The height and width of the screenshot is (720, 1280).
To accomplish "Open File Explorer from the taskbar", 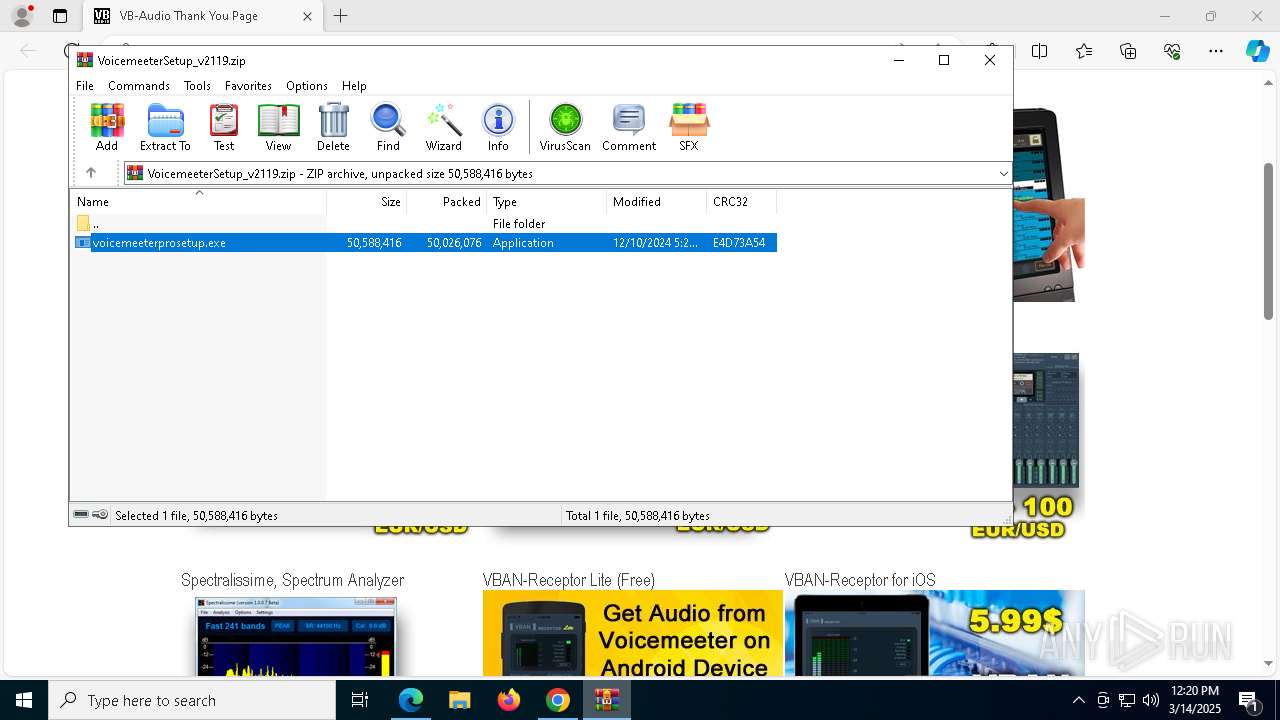I will [x=459, y=700].
